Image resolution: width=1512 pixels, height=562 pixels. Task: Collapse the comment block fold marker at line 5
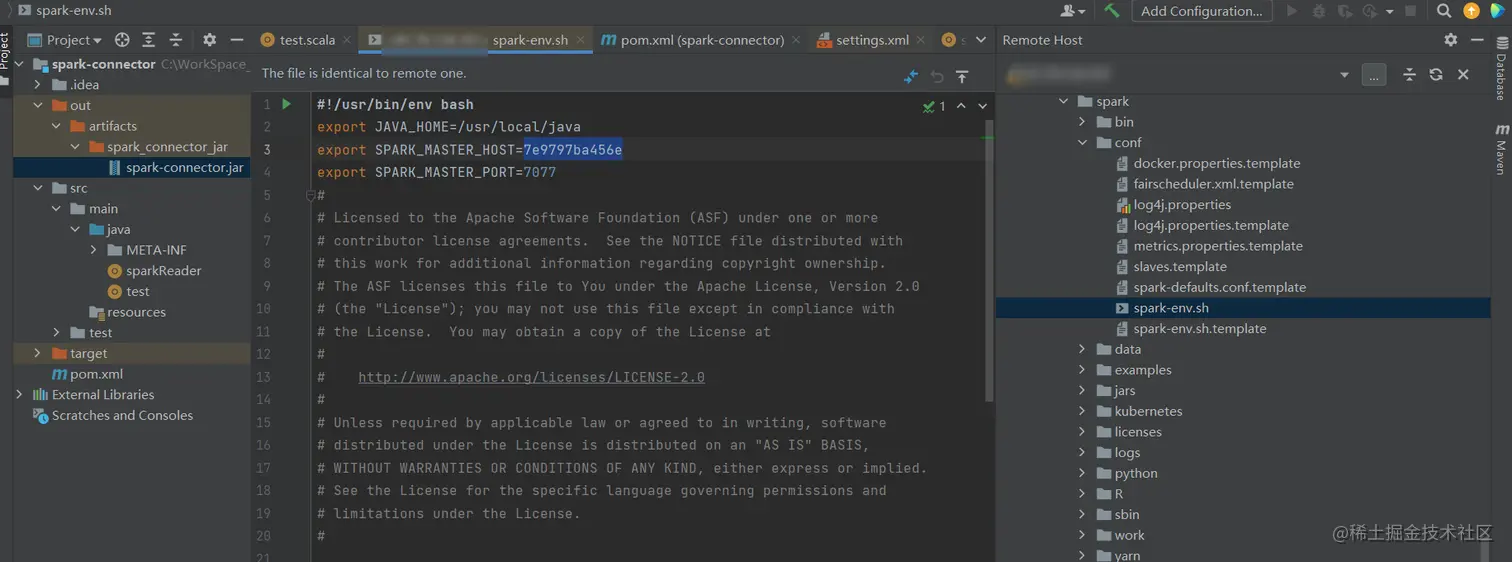click(311, 195)
